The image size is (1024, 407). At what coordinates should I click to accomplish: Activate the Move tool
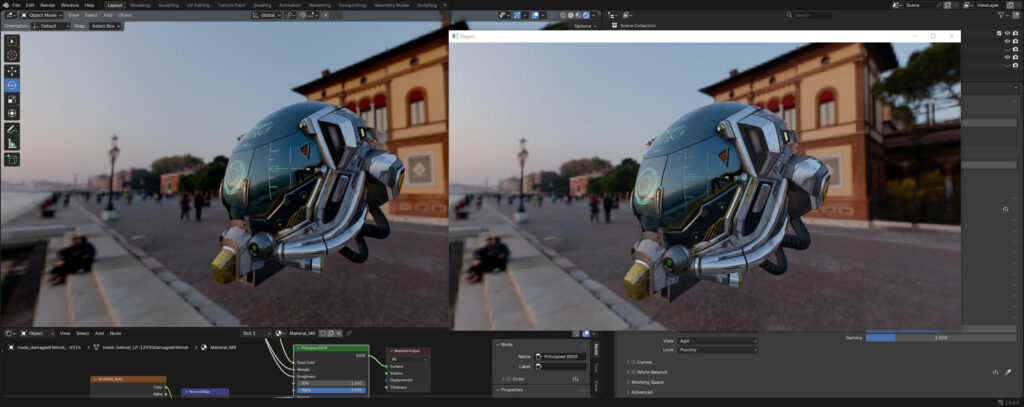tap(12, 71)
